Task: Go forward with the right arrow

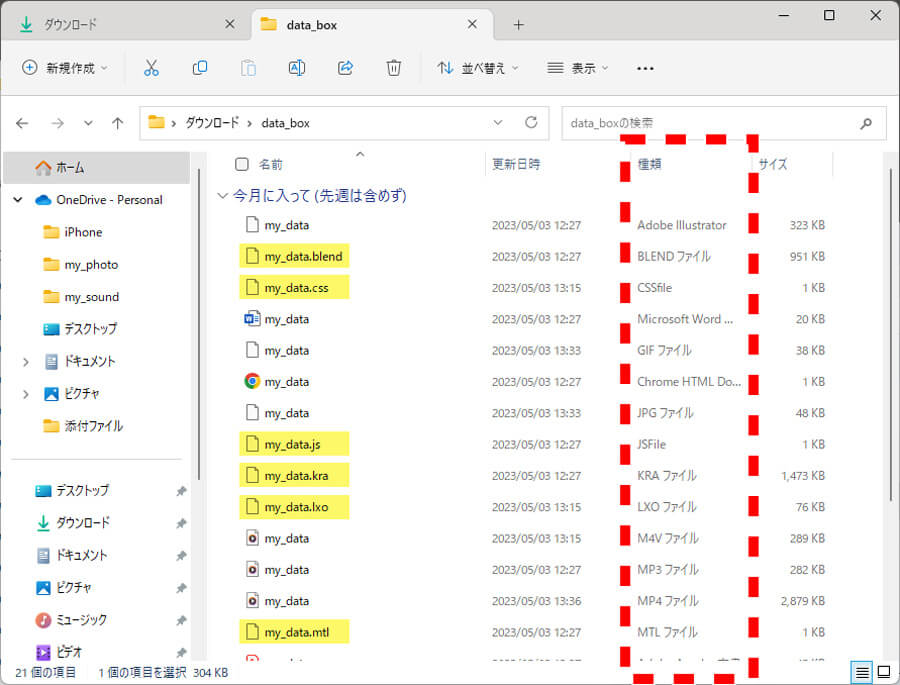Action: pyautogui.click(x=57, y=123)
